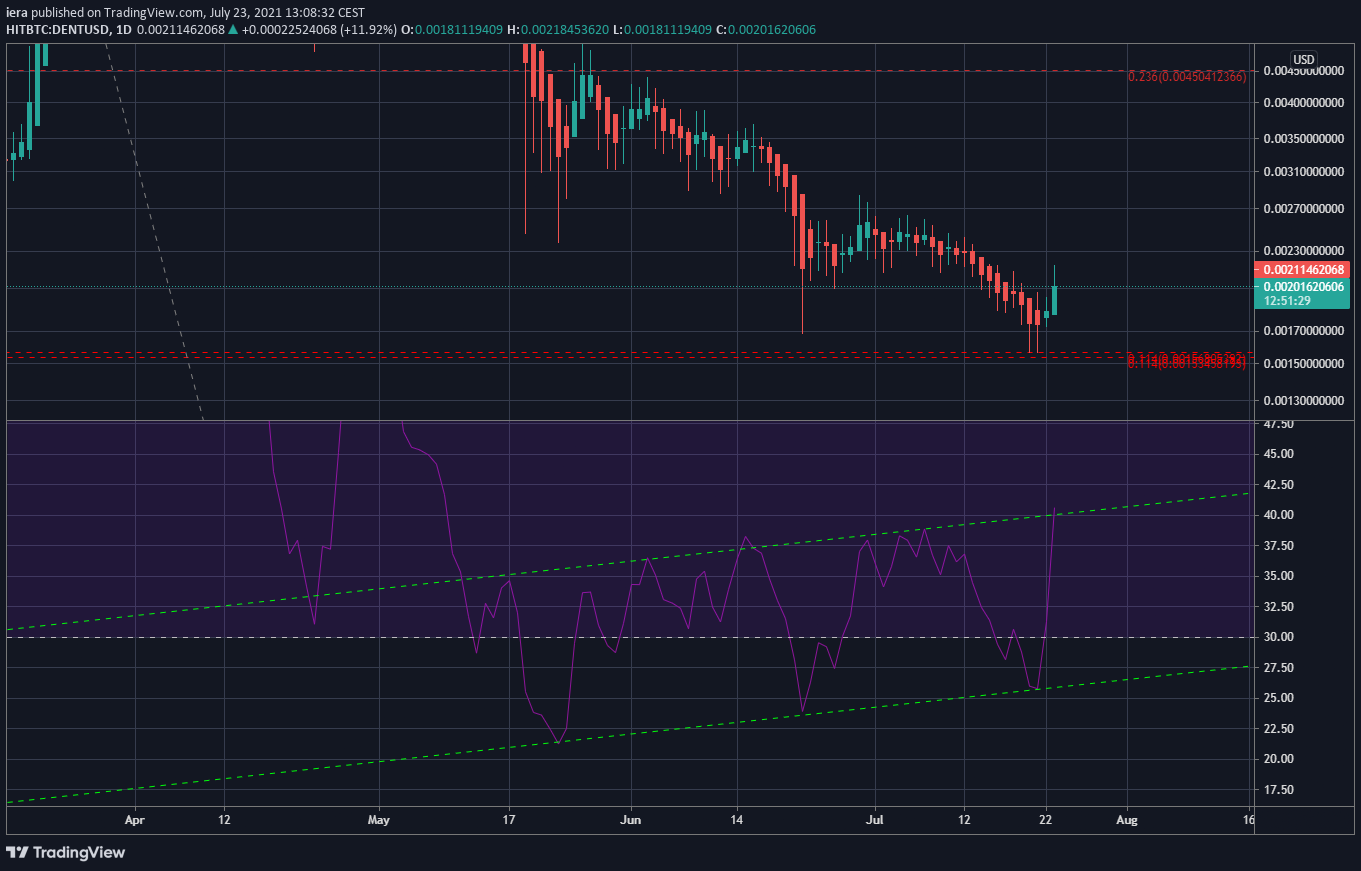Click the 0.00150000000 price axis label
1361x871 pixels.
[x=1305, y=364]
